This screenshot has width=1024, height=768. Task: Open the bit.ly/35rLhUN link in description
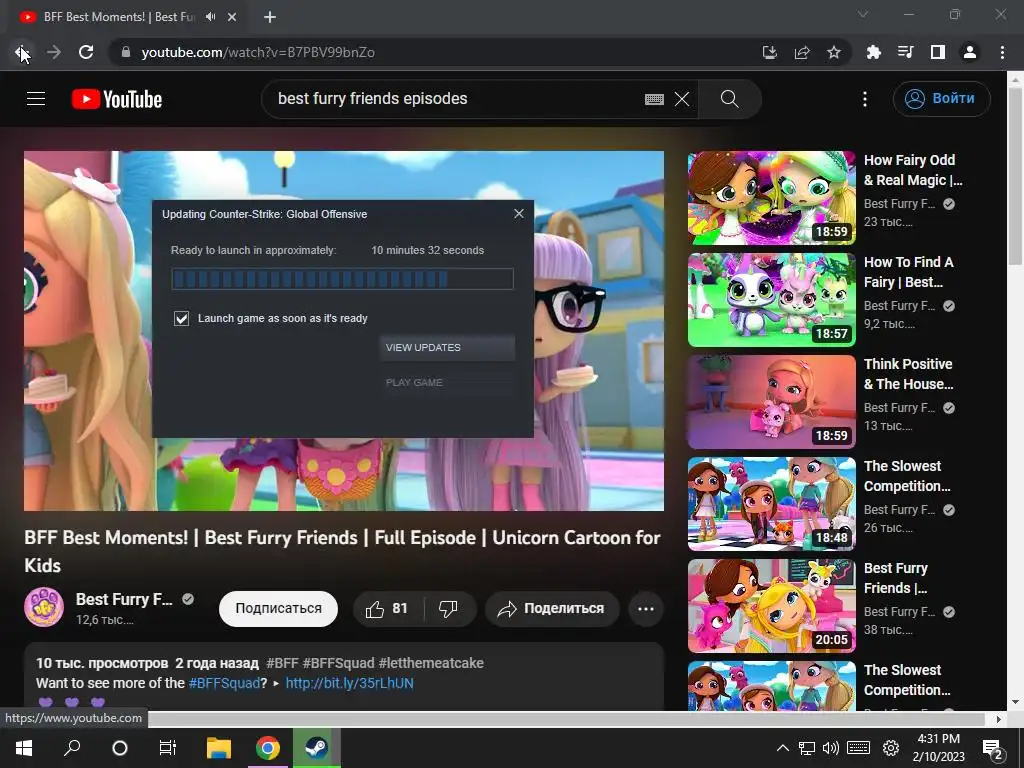click(x=349, y=683)
